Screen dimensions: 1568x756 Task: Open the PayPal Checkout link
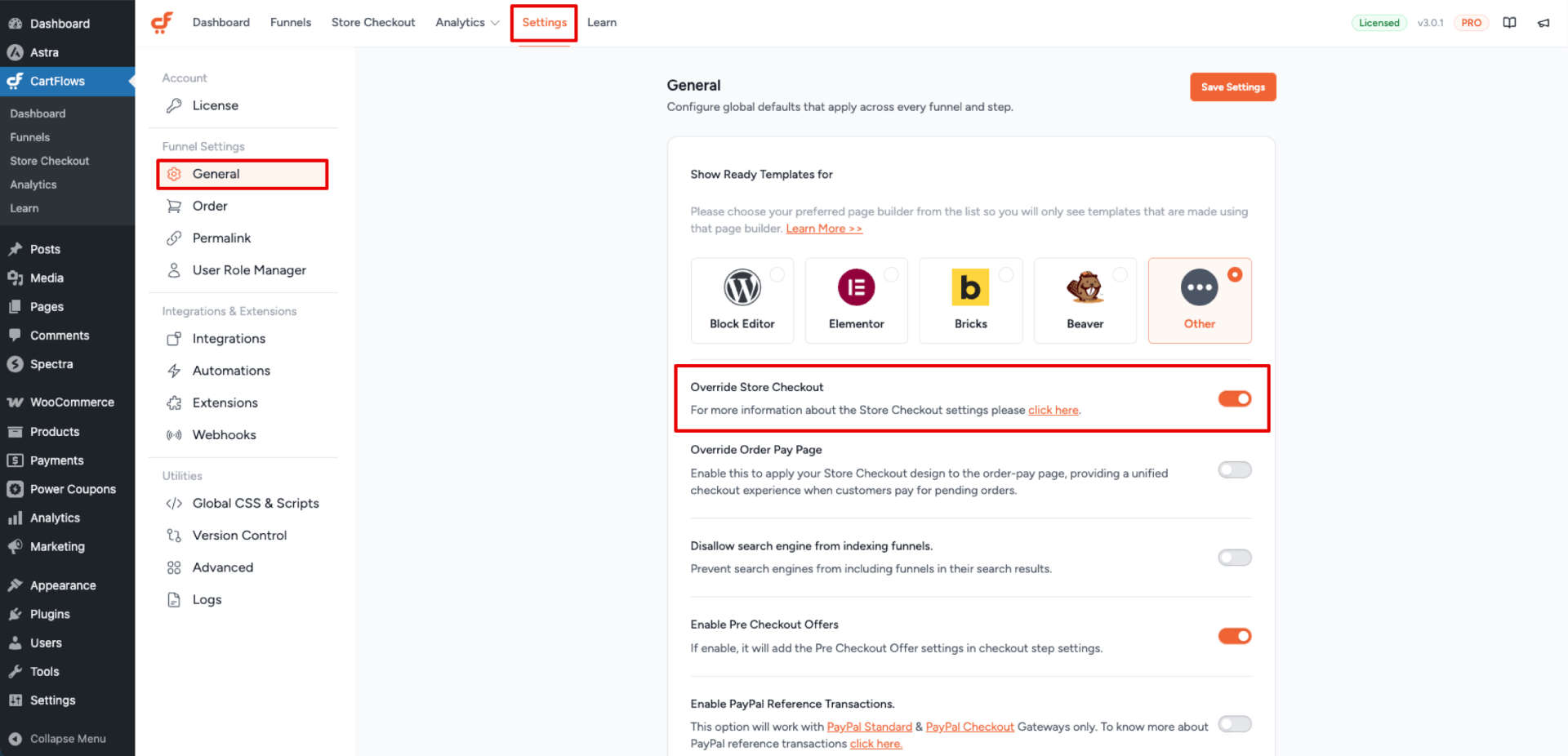click(x=970, y=727)
